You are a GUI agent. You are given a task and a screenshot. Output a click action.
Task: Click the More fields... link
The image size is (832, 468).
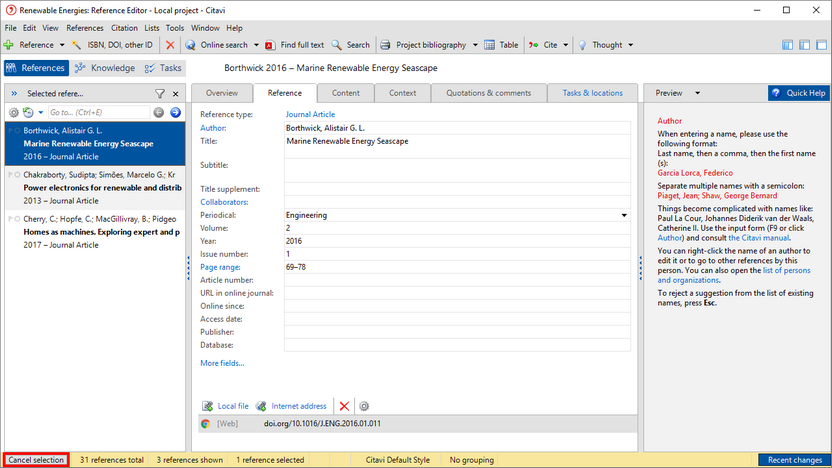tap(222, 363)
